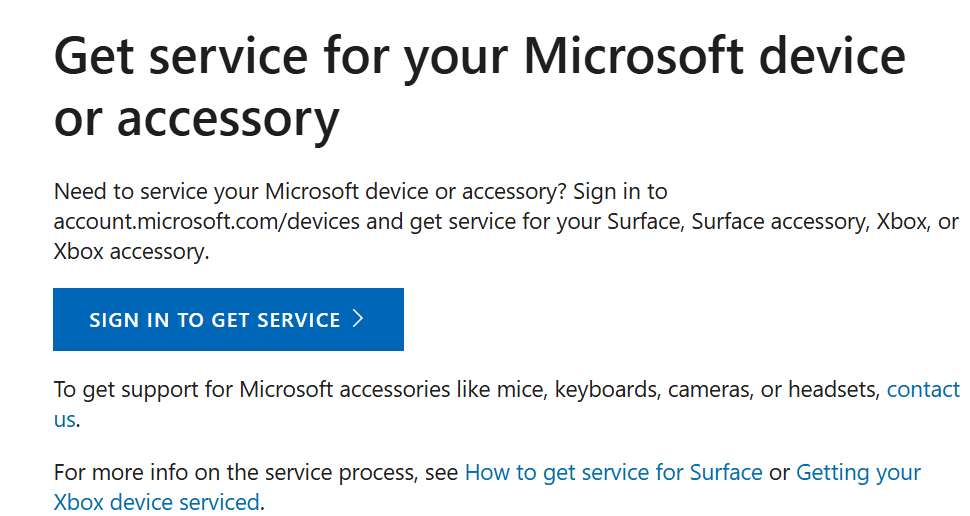
Task: Open the 'contact' link after headsets
Action: (922, 389)
